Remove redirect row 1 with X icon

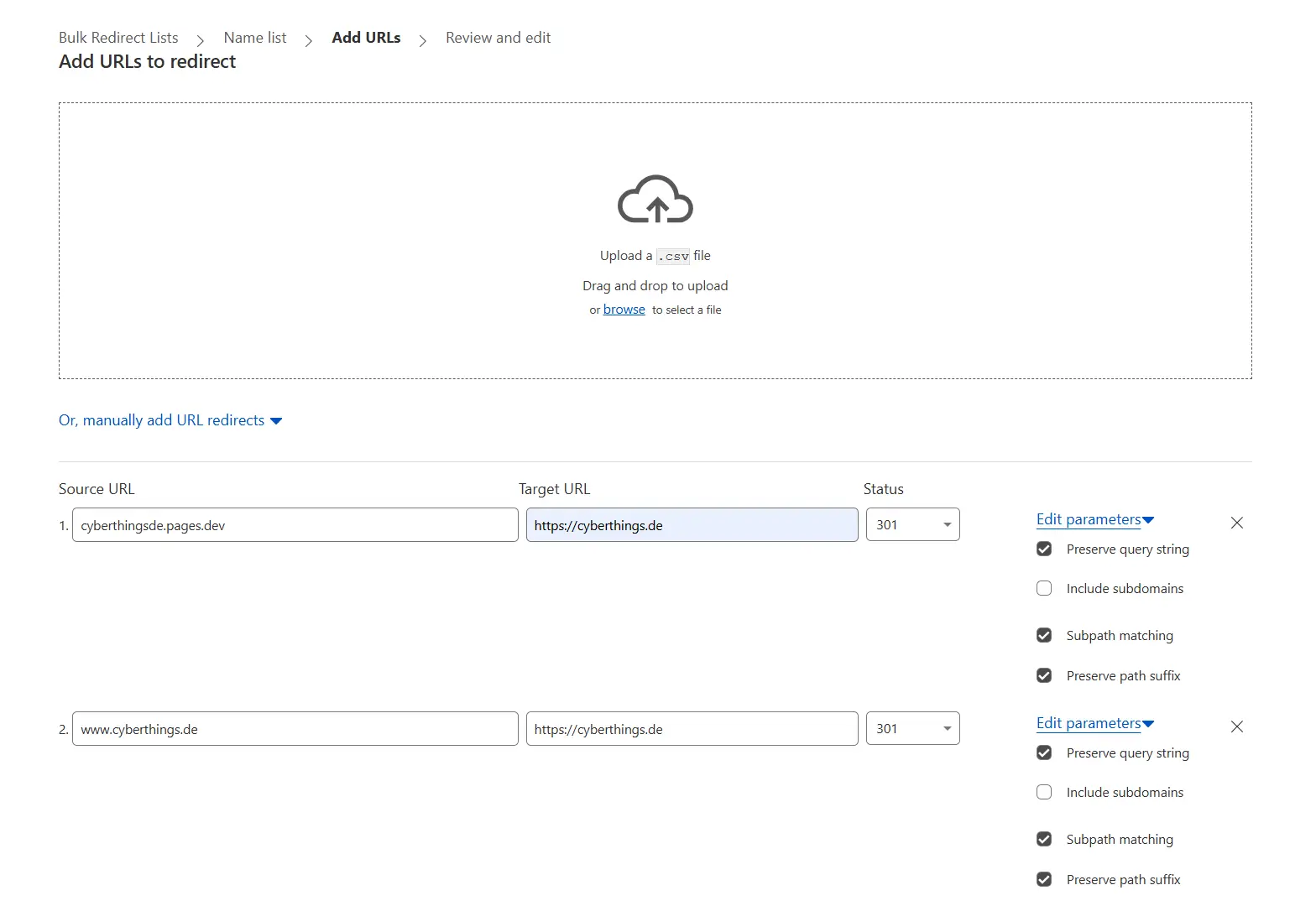tap(1236, 523)
